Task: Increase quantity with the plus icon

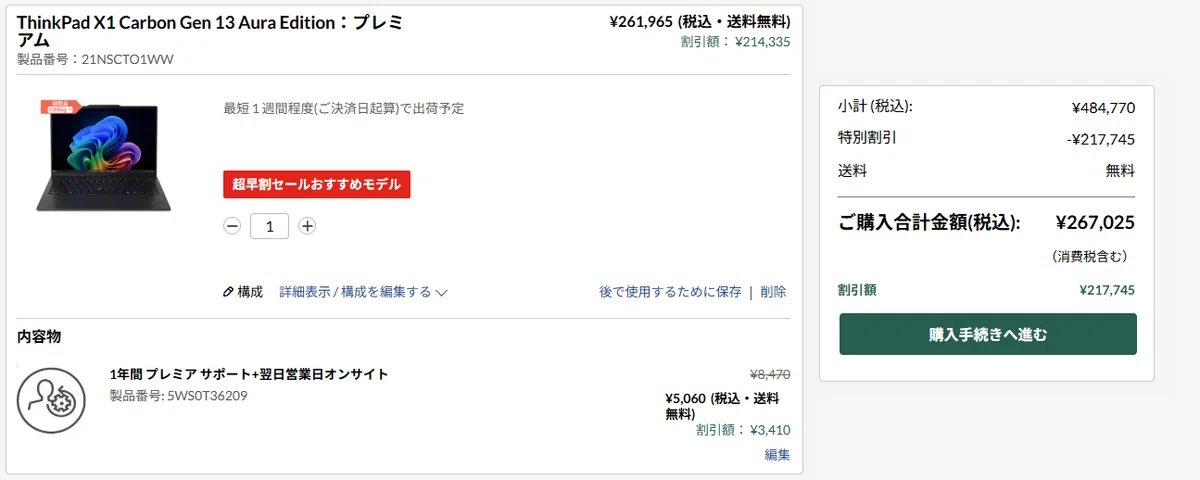Action: tap(308, 226)
